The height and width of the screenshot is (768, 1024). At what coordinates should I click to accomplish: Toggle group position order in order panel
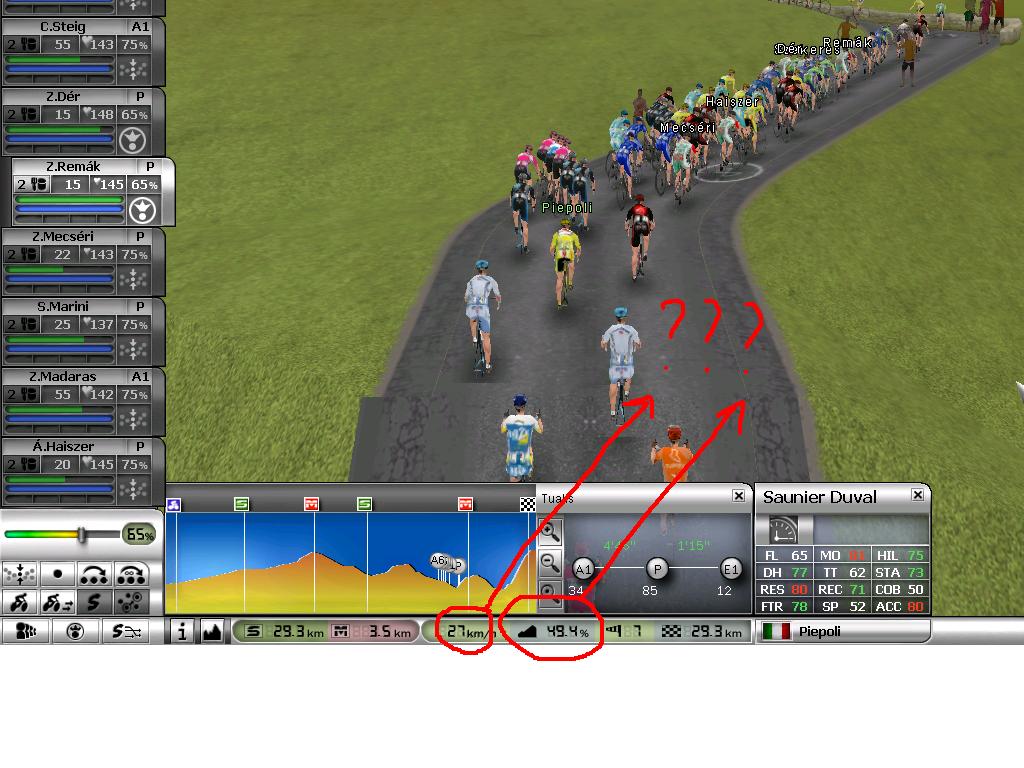20,574
